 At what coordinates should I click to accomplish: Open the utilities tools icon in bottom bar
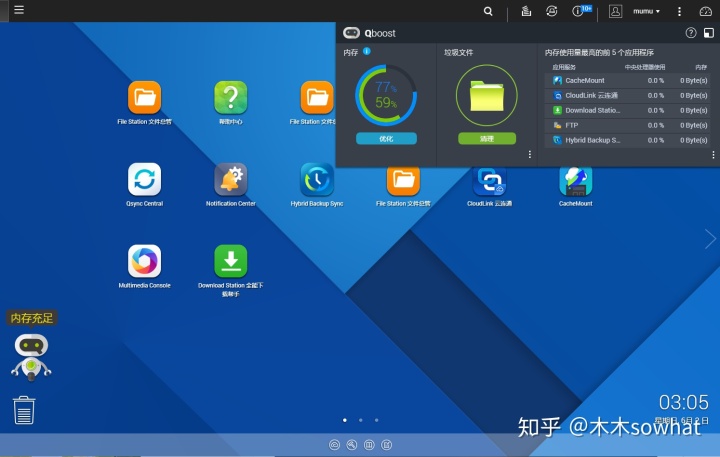click(352, 445)
